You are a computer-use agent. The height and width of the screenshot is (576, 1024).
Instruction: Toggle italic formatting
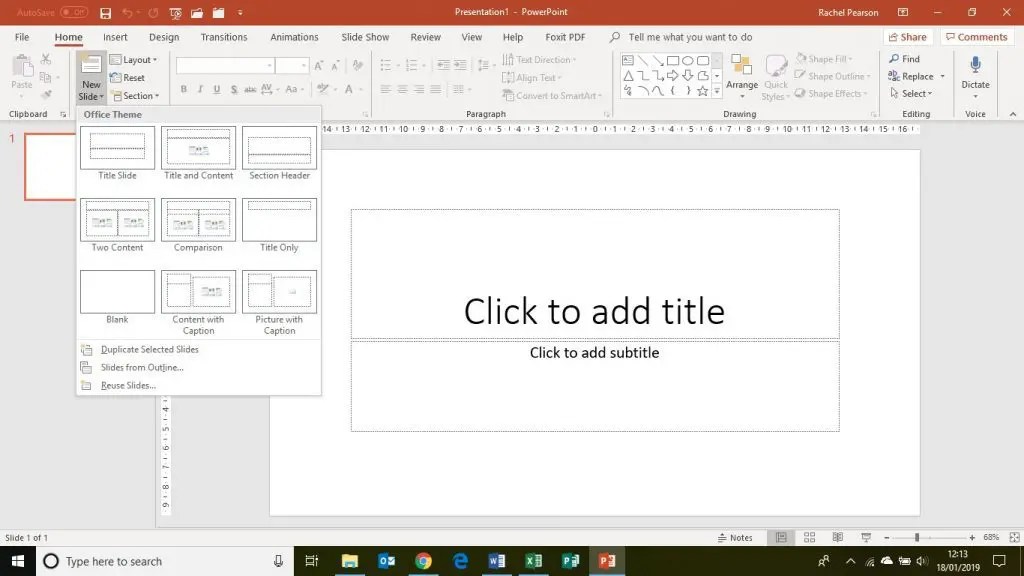[x=201, y=89]
